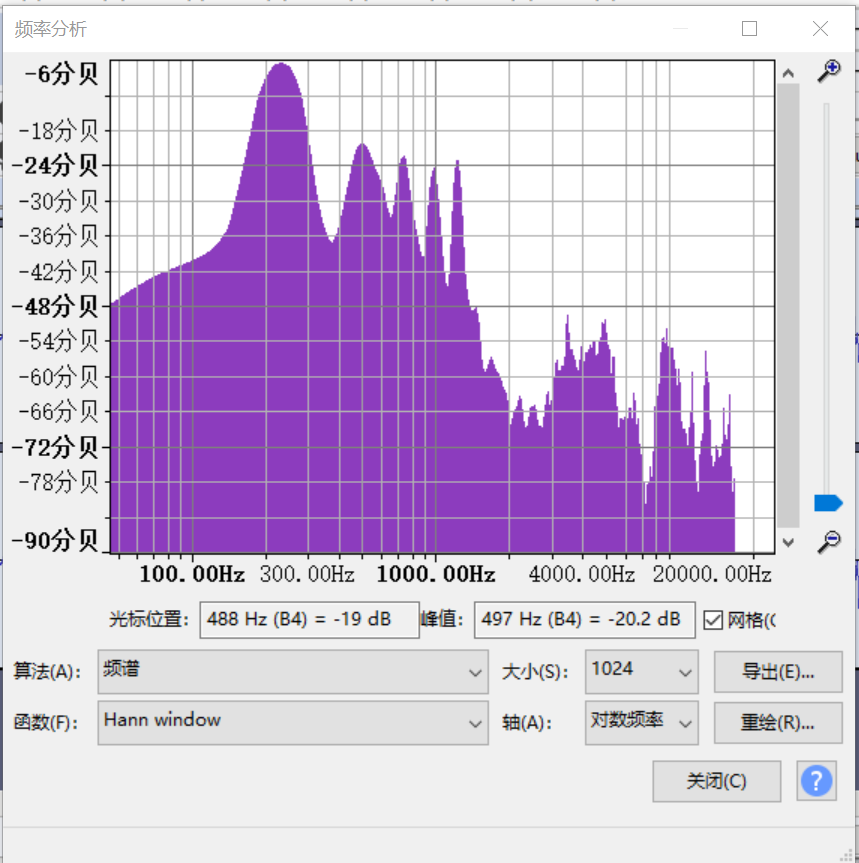Click the zoom-out magnifier icon
This screenshot has width=859, height=863.
(x=828, y=540)
